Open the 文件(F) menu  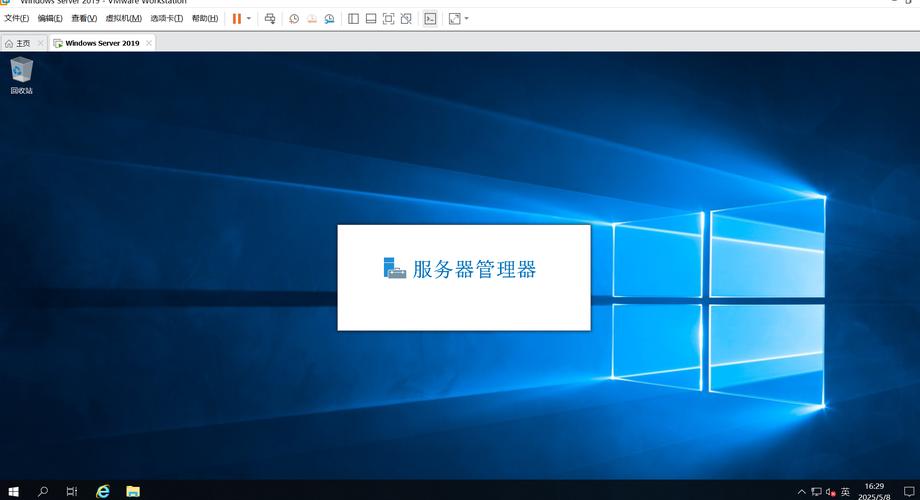16,19
